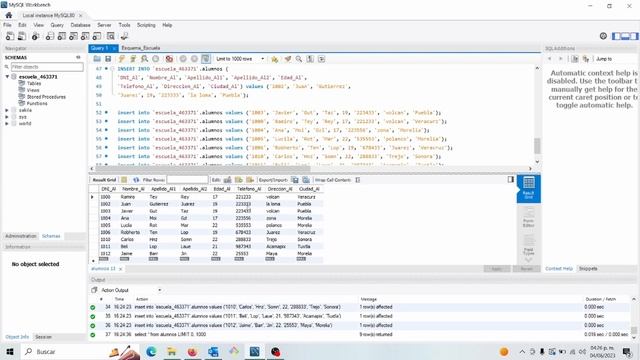Image resolution: width=640 pixels, height=360 pixels.
Task: Open find panel with magnifier icon
Action: point(299,59)
